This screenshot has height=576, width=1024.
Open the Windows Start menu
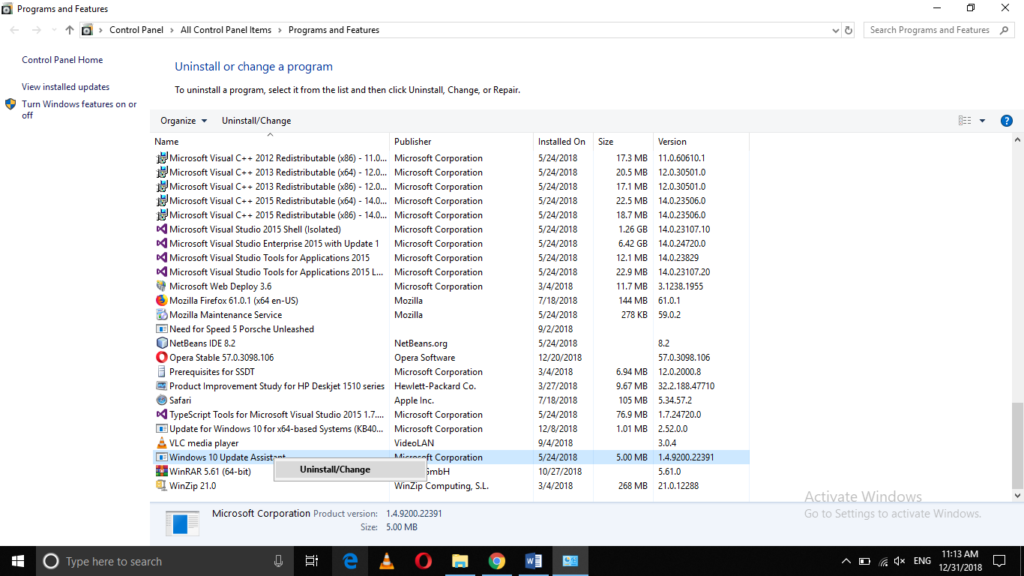pyautogui.click(x=18, y=561)
